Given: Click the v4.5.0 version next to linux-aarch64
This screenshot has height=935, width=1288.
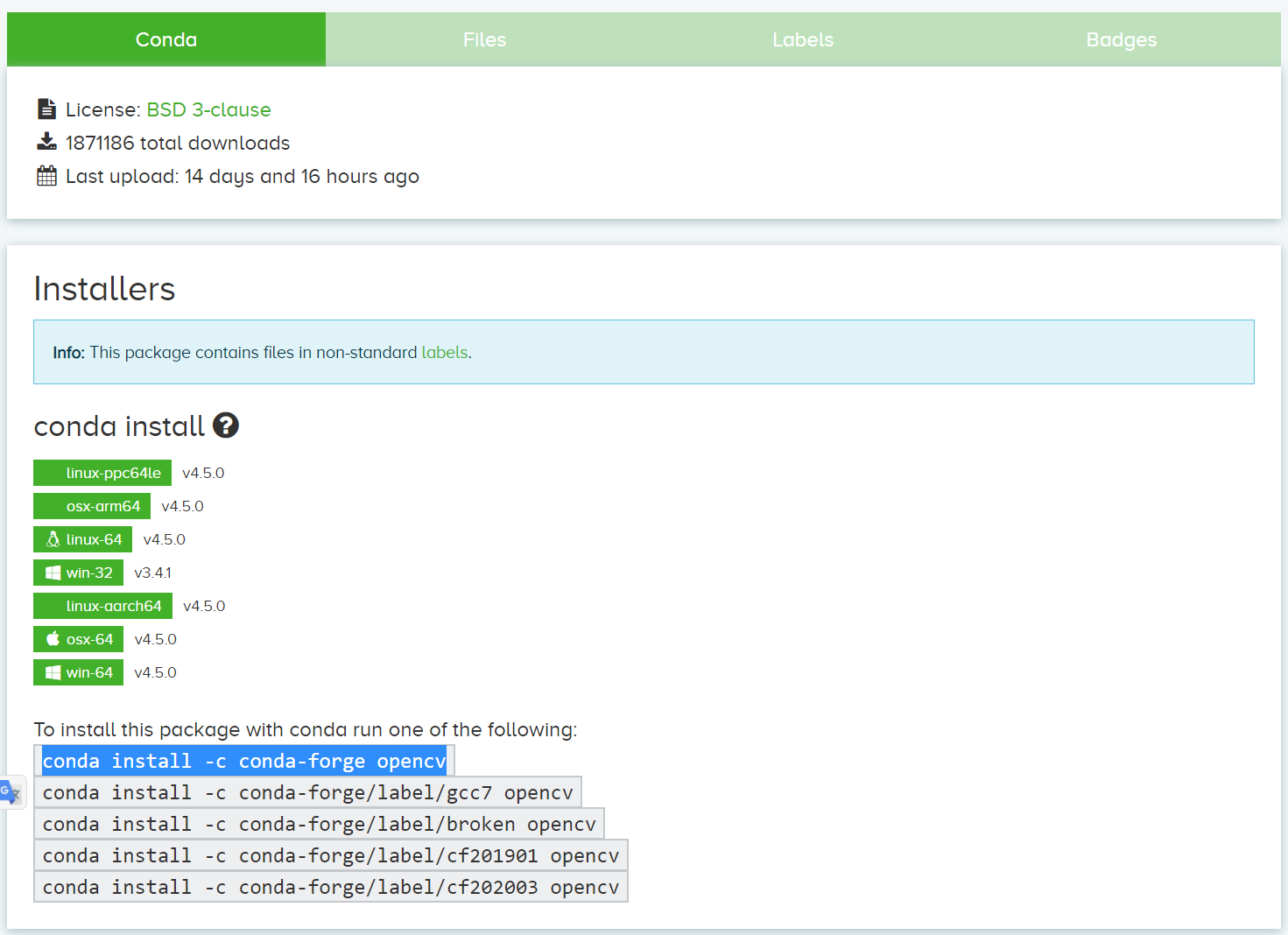Looking at the screenshot, I should pyautogui.click(x=204, y=606).
